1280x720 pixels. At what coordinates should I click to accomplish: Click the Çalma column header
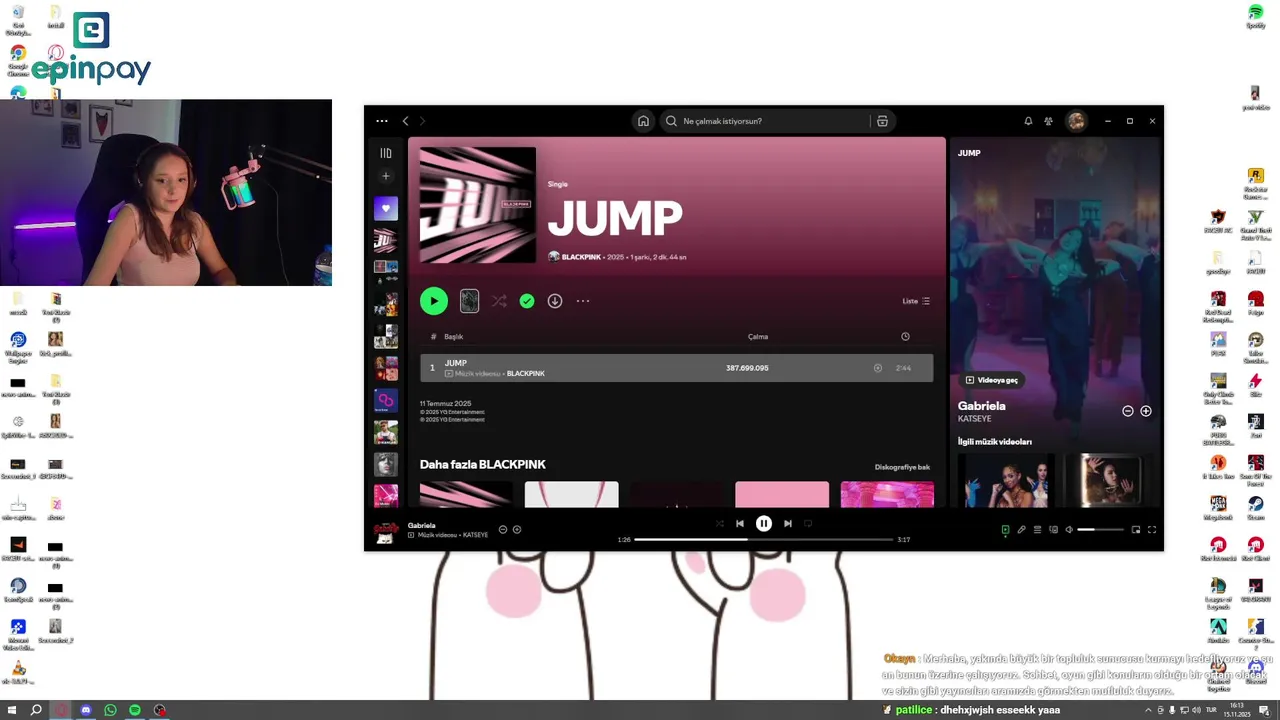tap(758, 337)
